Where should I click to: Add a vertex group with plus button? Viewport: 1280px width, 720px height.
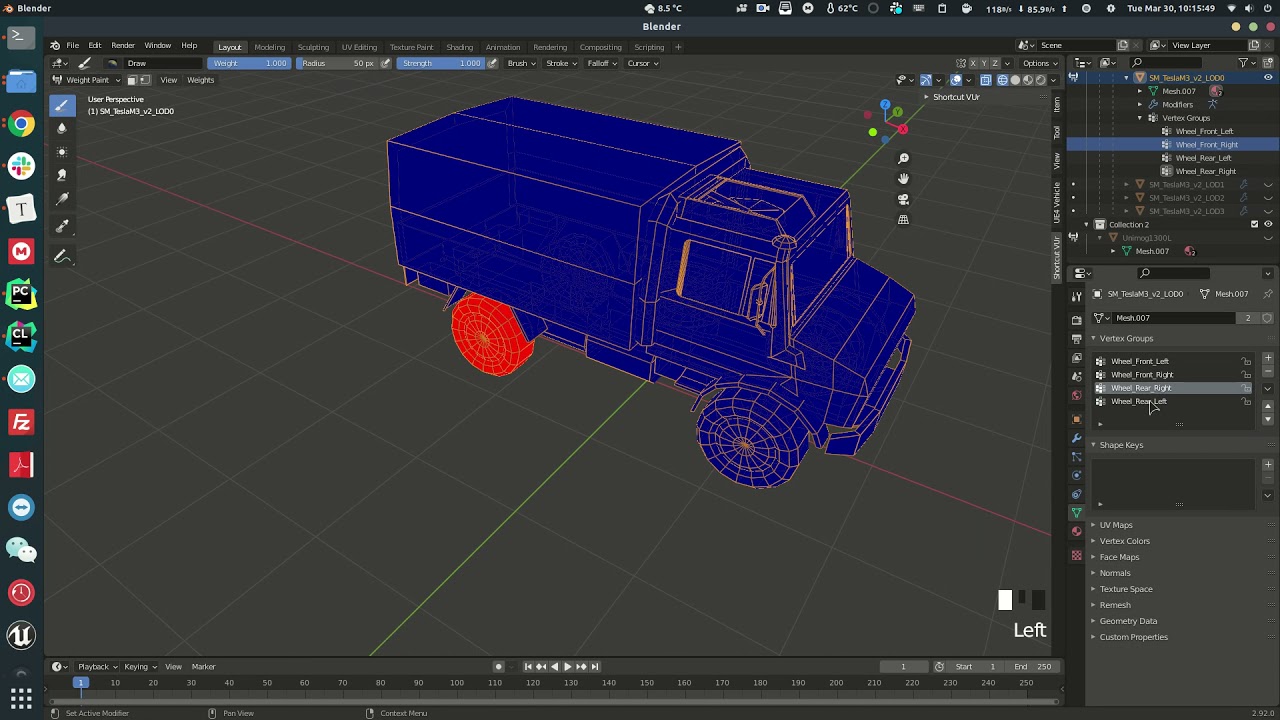(1268, 358)
